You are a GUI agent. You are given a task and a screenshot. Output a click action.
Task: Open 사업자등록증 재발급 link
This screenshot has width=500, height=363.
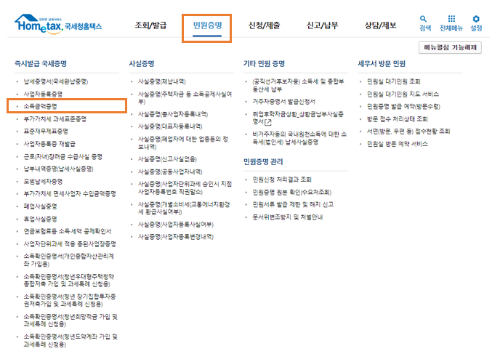[49, 144]
